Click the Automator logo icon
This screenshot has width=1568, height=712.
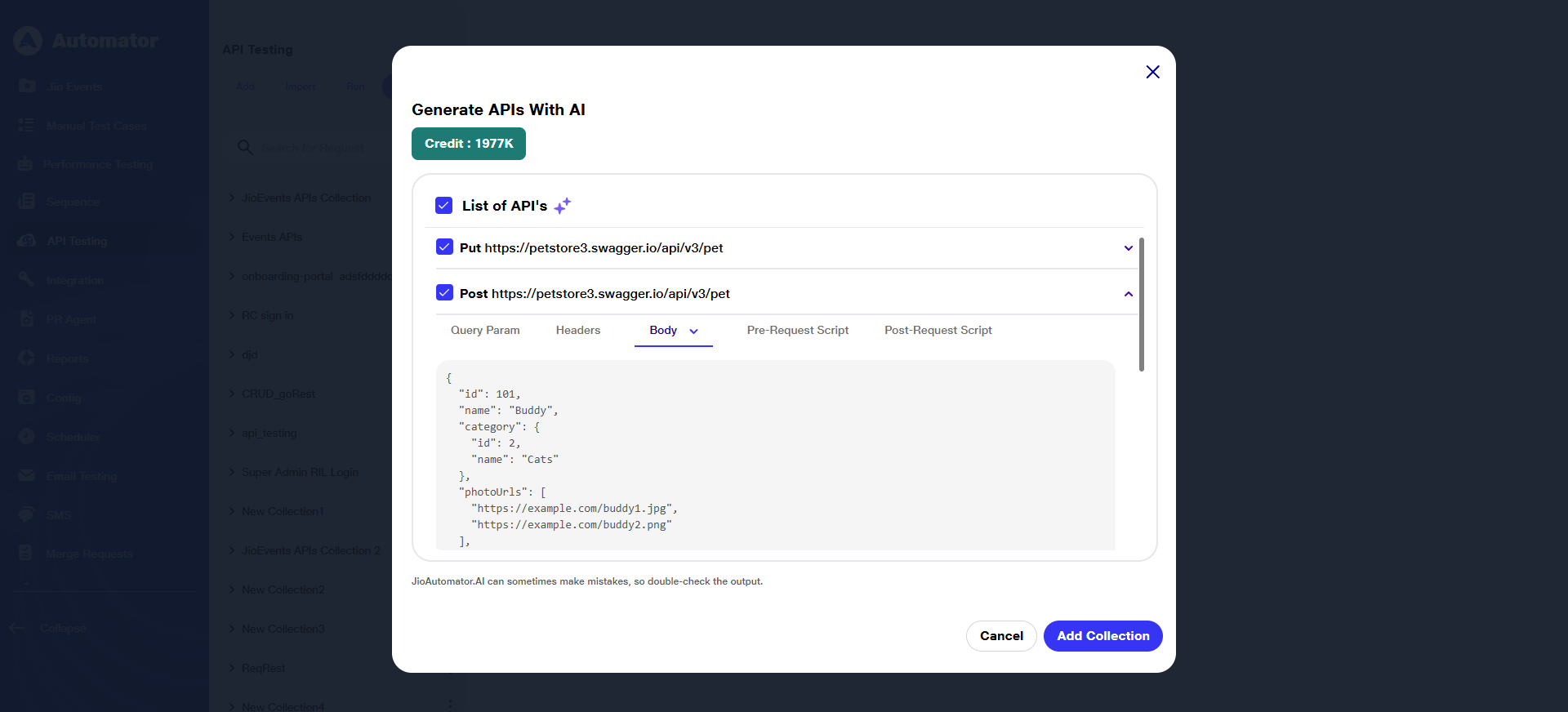[28, 41]
